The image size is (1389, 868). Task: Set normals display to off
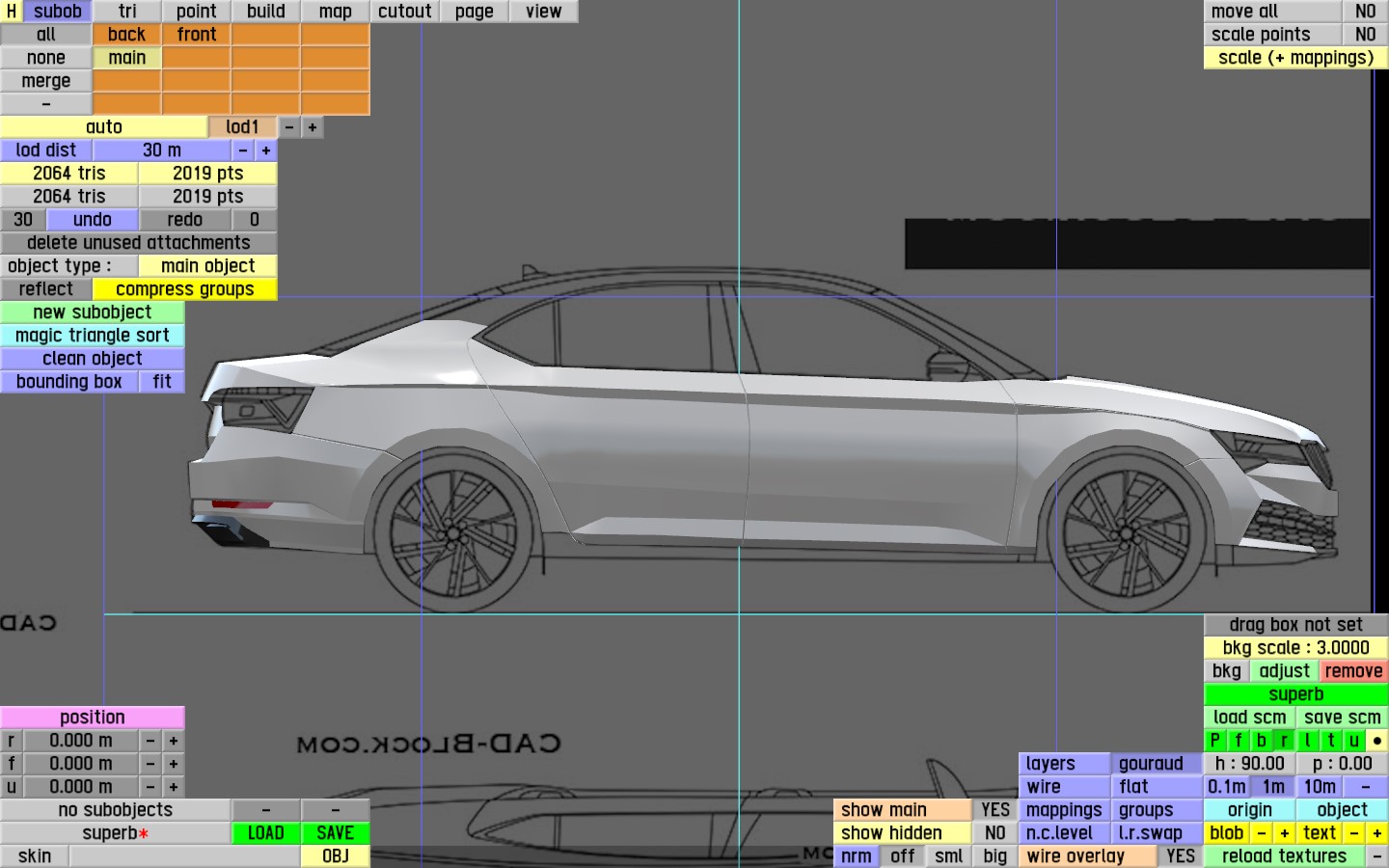pyautogui.click(x=903, y=856)
